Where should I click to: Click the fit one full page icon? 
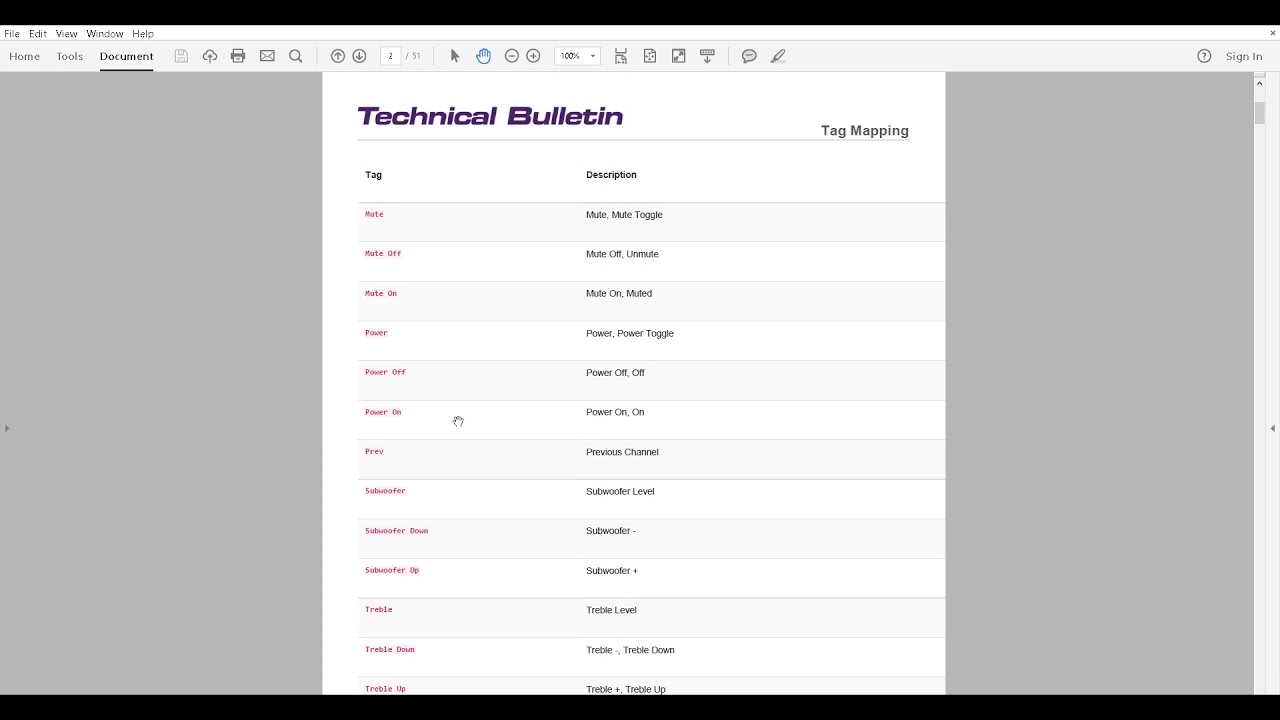[x=650, y=56]
